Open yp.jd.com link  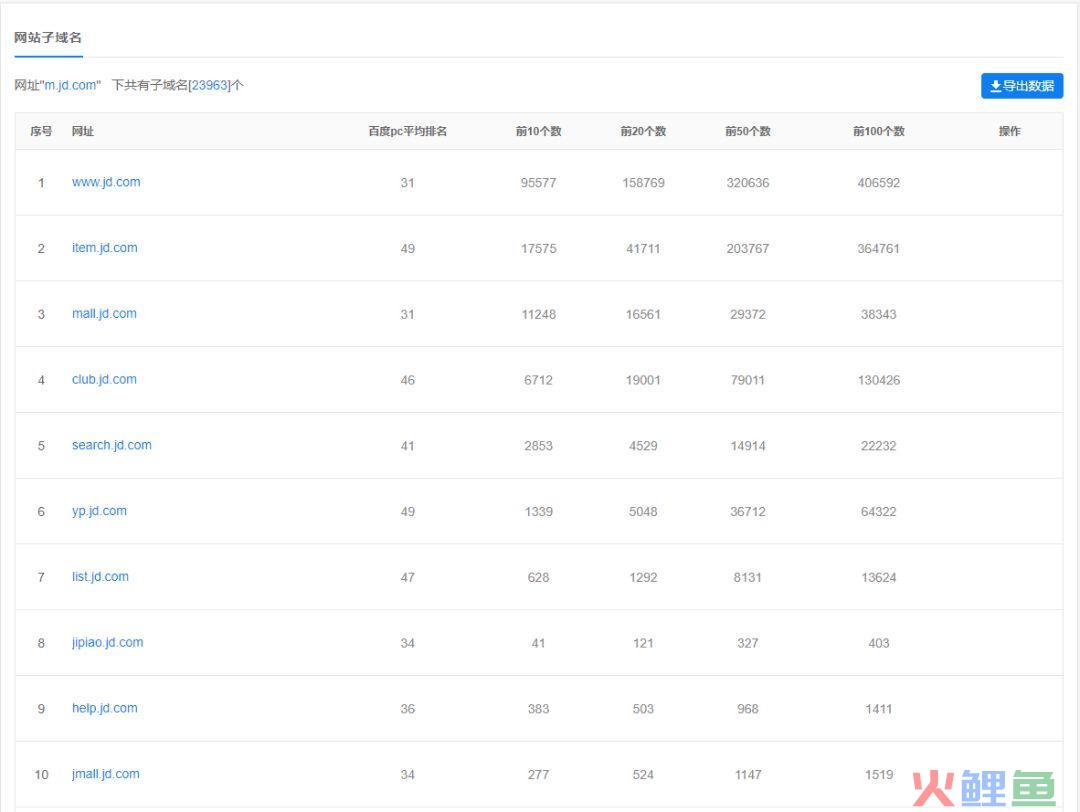click(x=99, y=511)
